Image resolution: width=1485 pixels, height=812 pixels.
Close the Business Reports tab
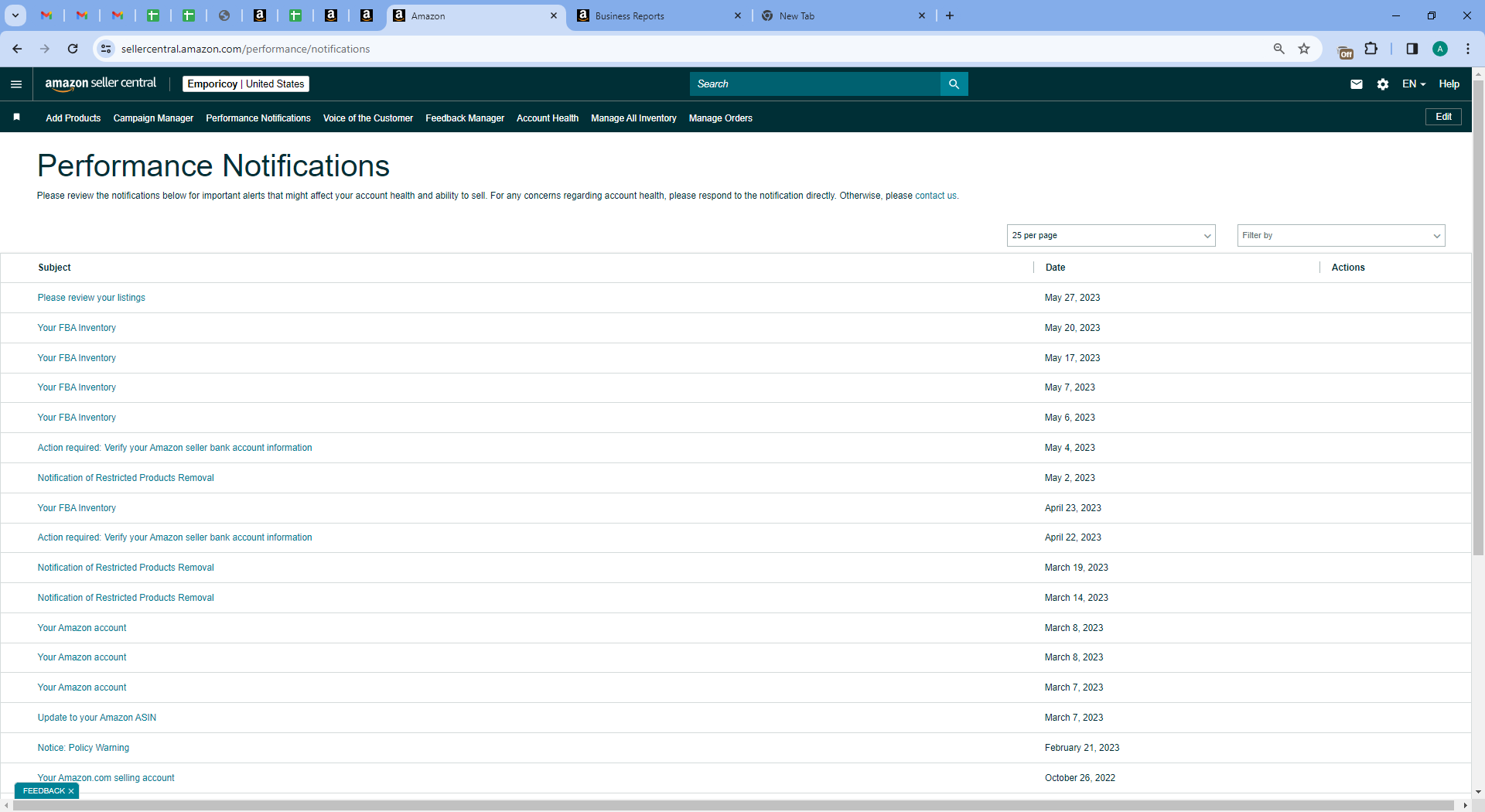pos(738,15)
